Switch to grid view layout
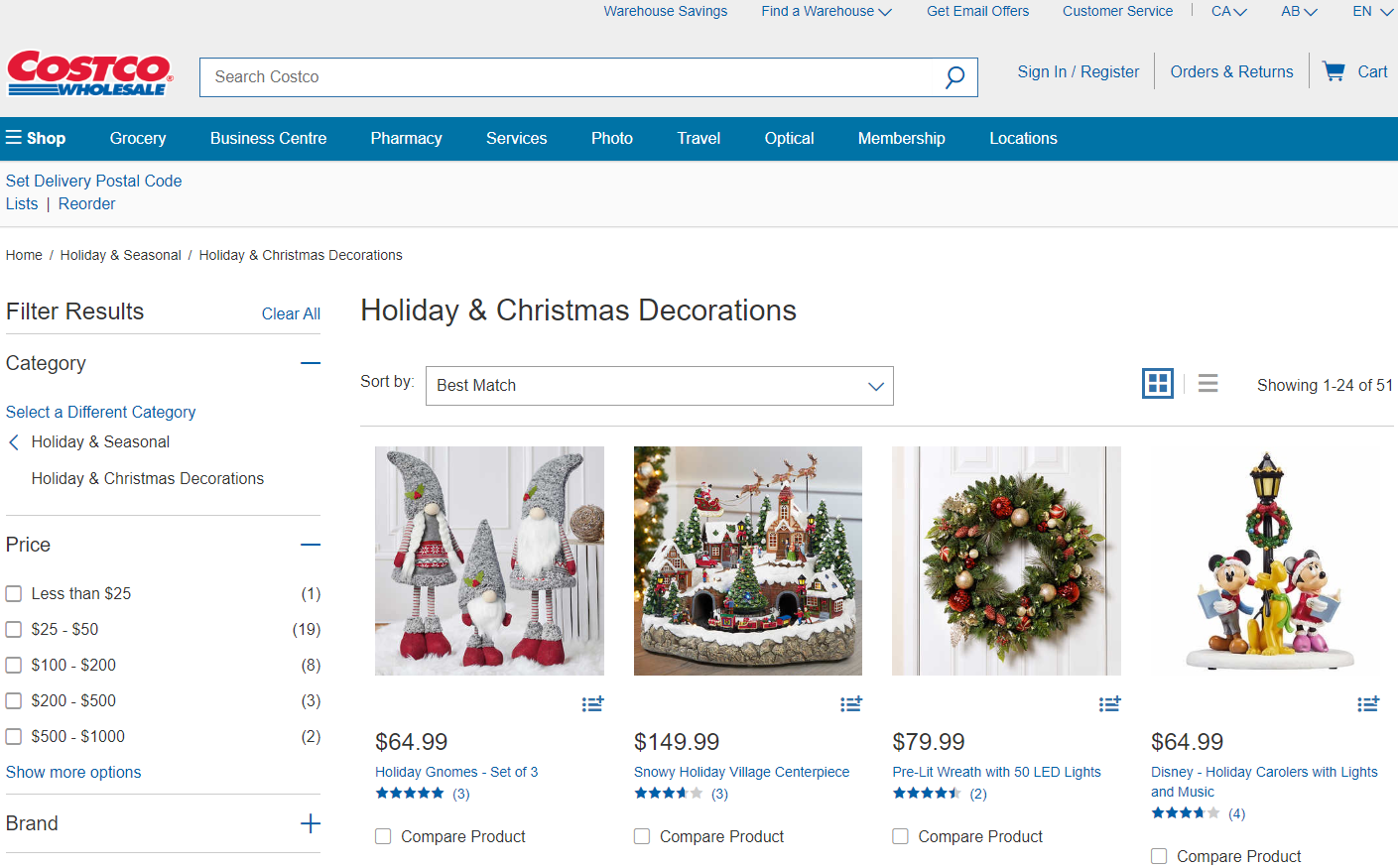The image size is (1398, 868). [x=1158, y=384]
